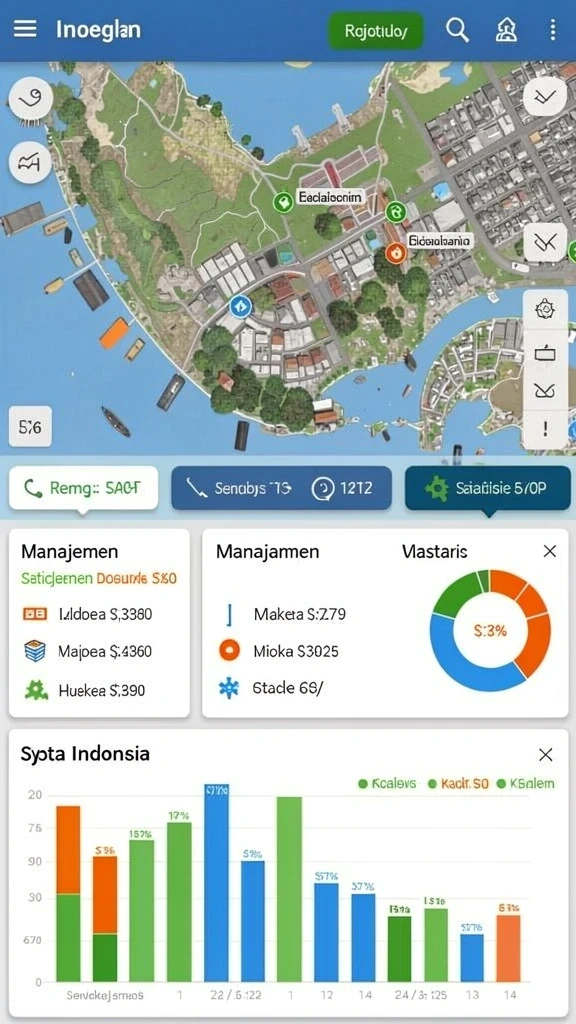The width and height of the screenshot is (576, 1024).
Task: Click the rightmost orange bar in chart
Action: coord(508,948)
